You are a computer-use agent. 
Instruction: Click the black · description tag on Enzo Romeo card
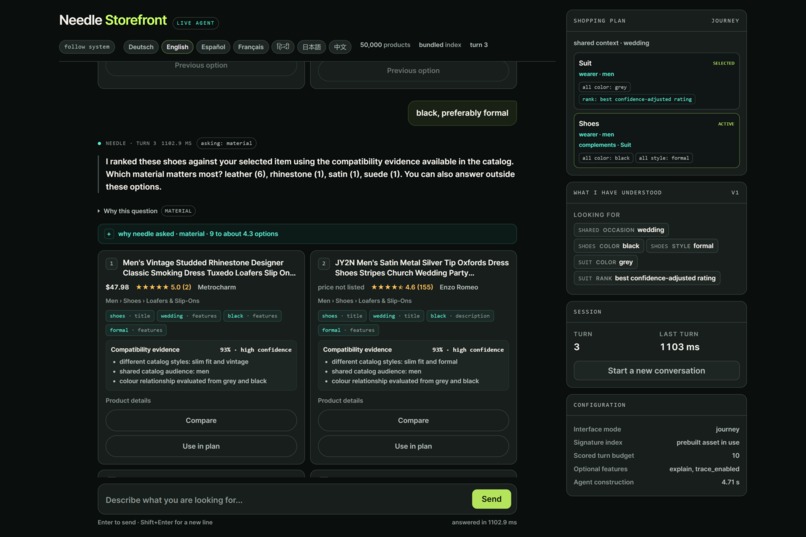pos(460,316)
